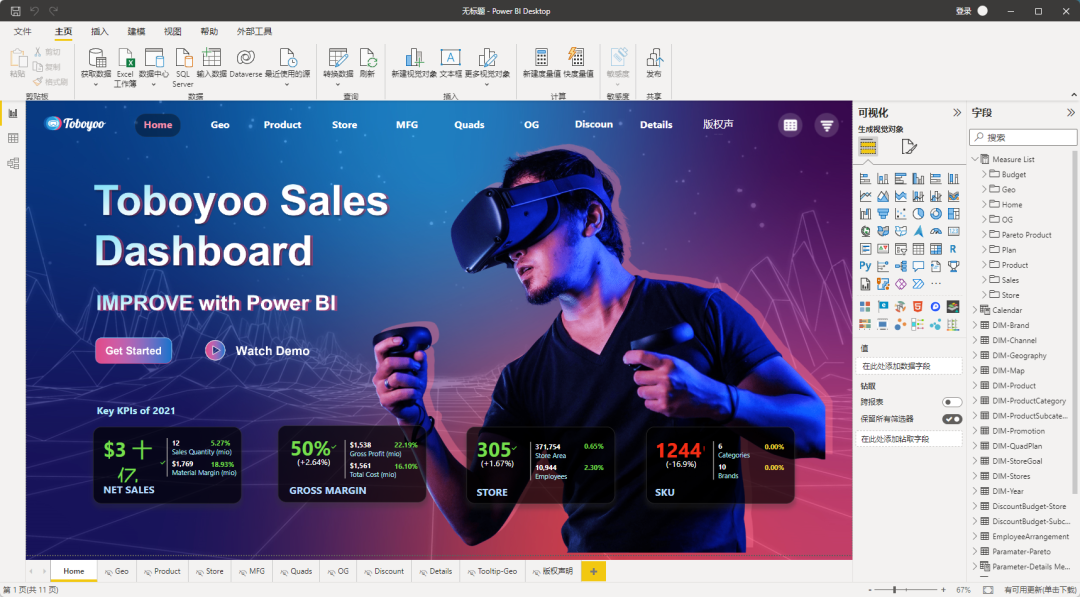Click the Quads navigation link on dashboard
1080x597 pixels.
coord(469,125)
